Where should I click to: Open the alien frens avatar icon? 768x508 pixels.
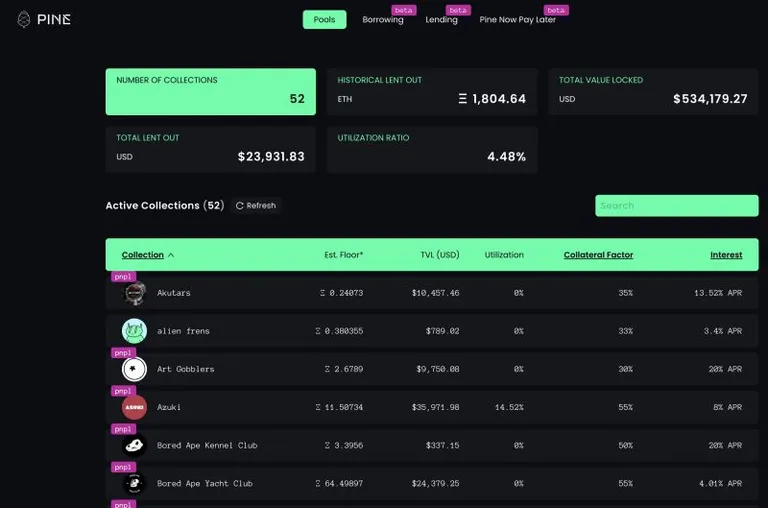(x=134, y=331)
